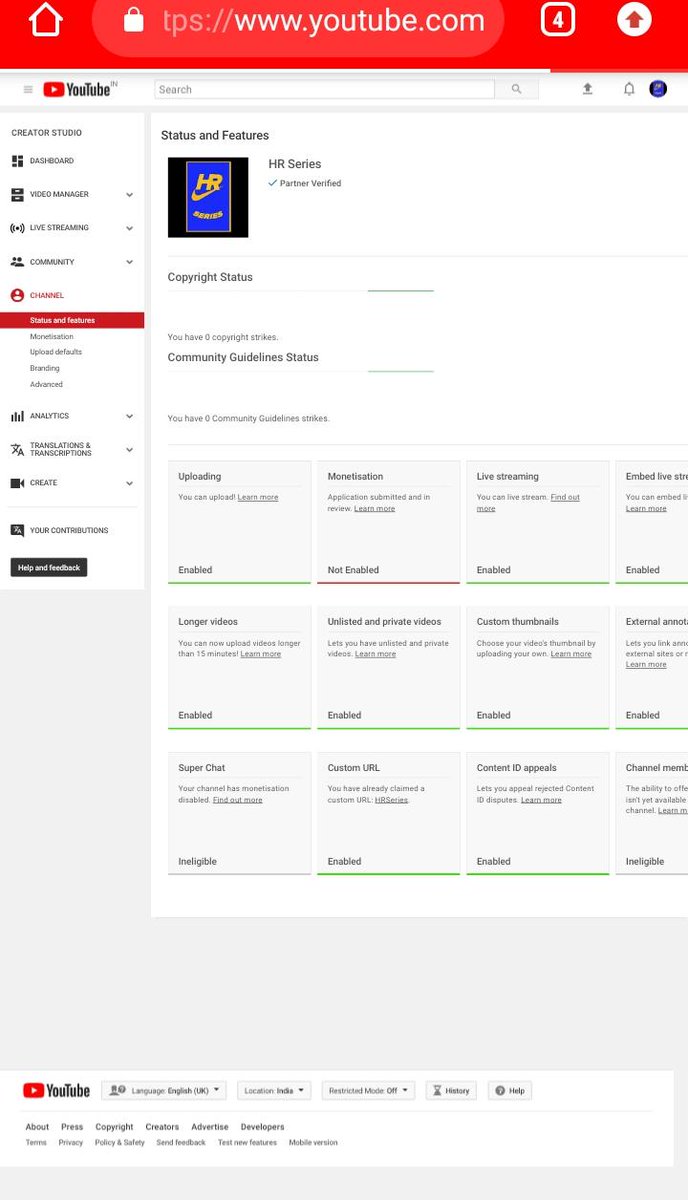Click the History footer button
The height and width of the screenshot is (1200, 688).
point(451,1091)
